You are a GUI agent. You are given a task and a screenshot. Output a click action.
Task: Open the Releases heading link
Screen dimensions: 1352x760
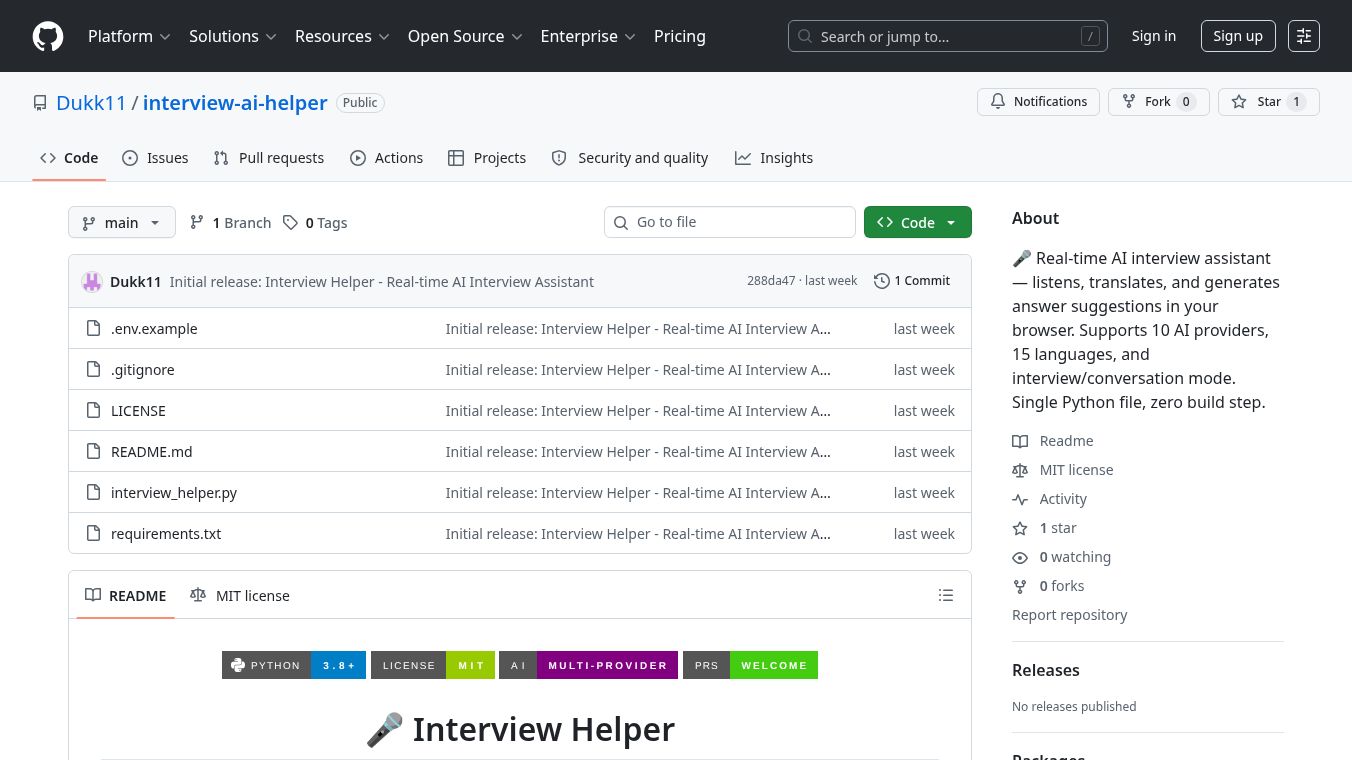[x=1046, y=670]
